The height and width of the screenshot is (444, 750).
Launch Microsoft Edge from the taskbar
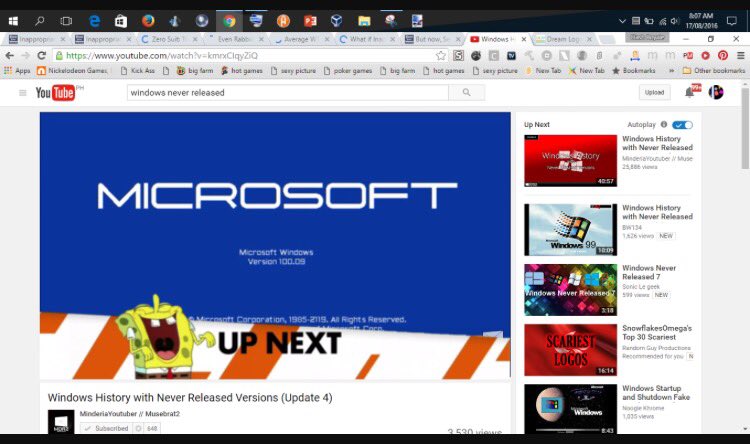pyautogui.click(x=95, y=21)
